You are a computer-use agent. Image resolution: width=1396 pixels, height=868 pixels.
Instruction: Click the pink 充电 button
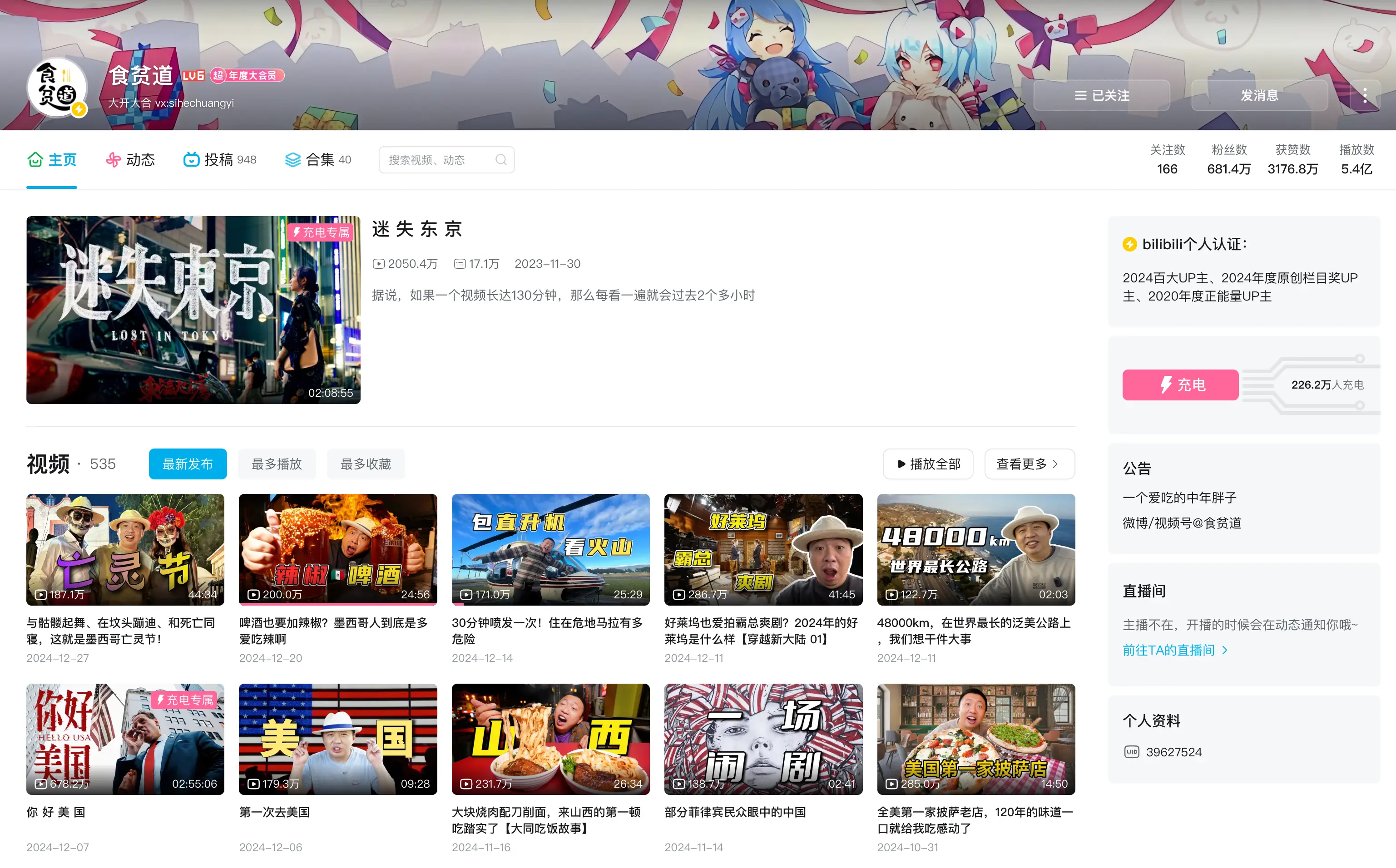click(x=1180, y=385)
